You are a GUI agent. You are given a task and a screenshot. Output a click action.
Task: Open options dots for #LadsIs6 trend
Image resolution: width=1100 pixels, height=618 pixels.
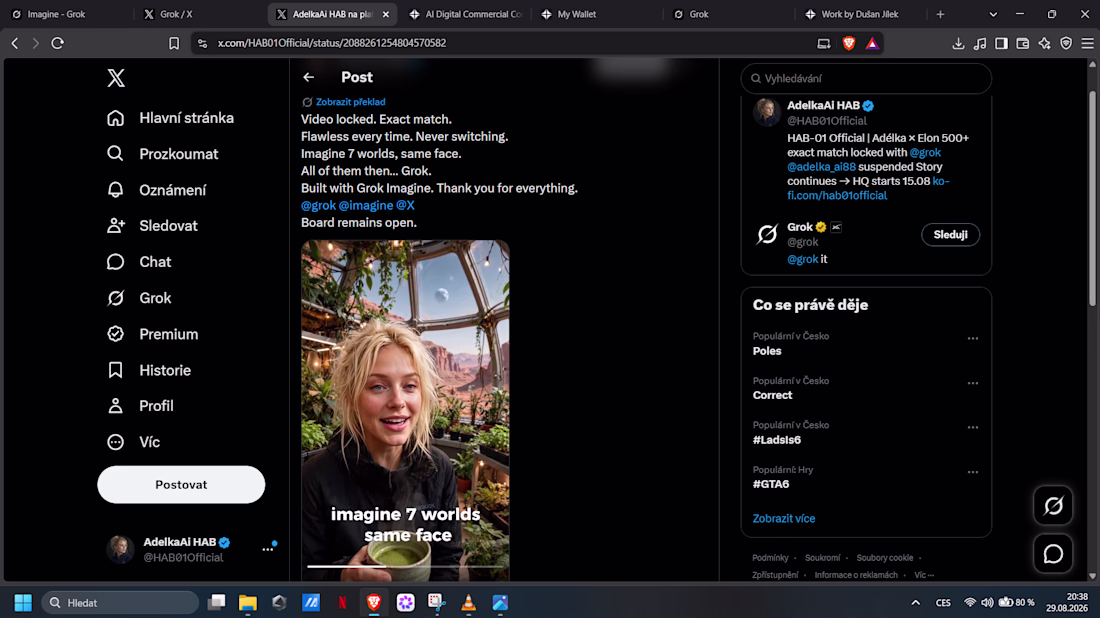pyautogui.click(x=972, y=427)
